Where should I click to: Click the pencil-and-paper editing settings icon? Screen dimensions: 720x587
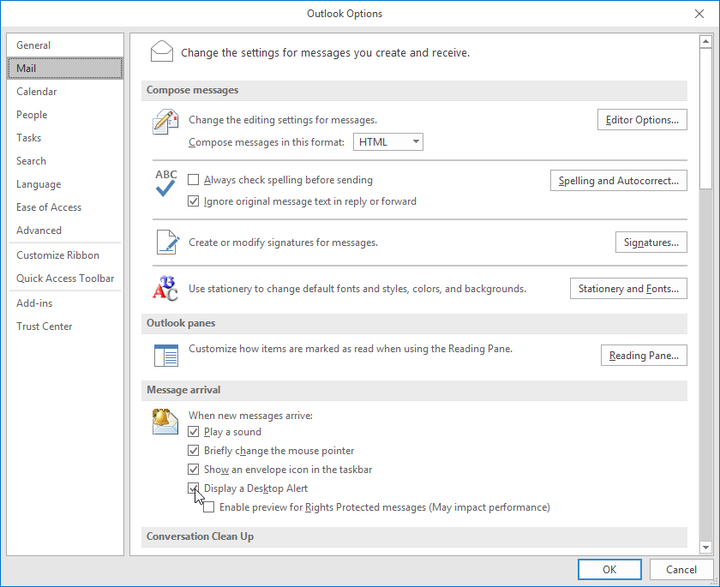click(165, 122)
